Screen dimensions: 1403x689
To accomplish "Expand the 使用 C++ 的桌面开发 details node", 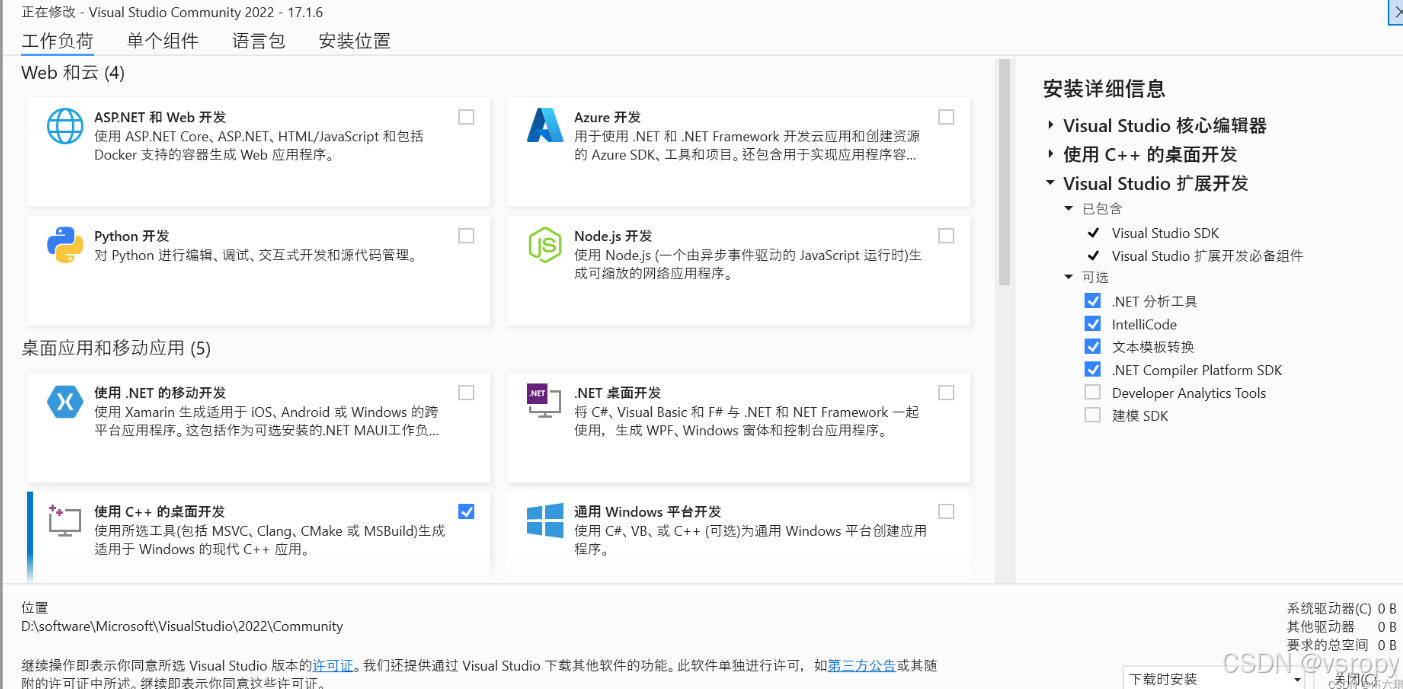I will 1050,154.
